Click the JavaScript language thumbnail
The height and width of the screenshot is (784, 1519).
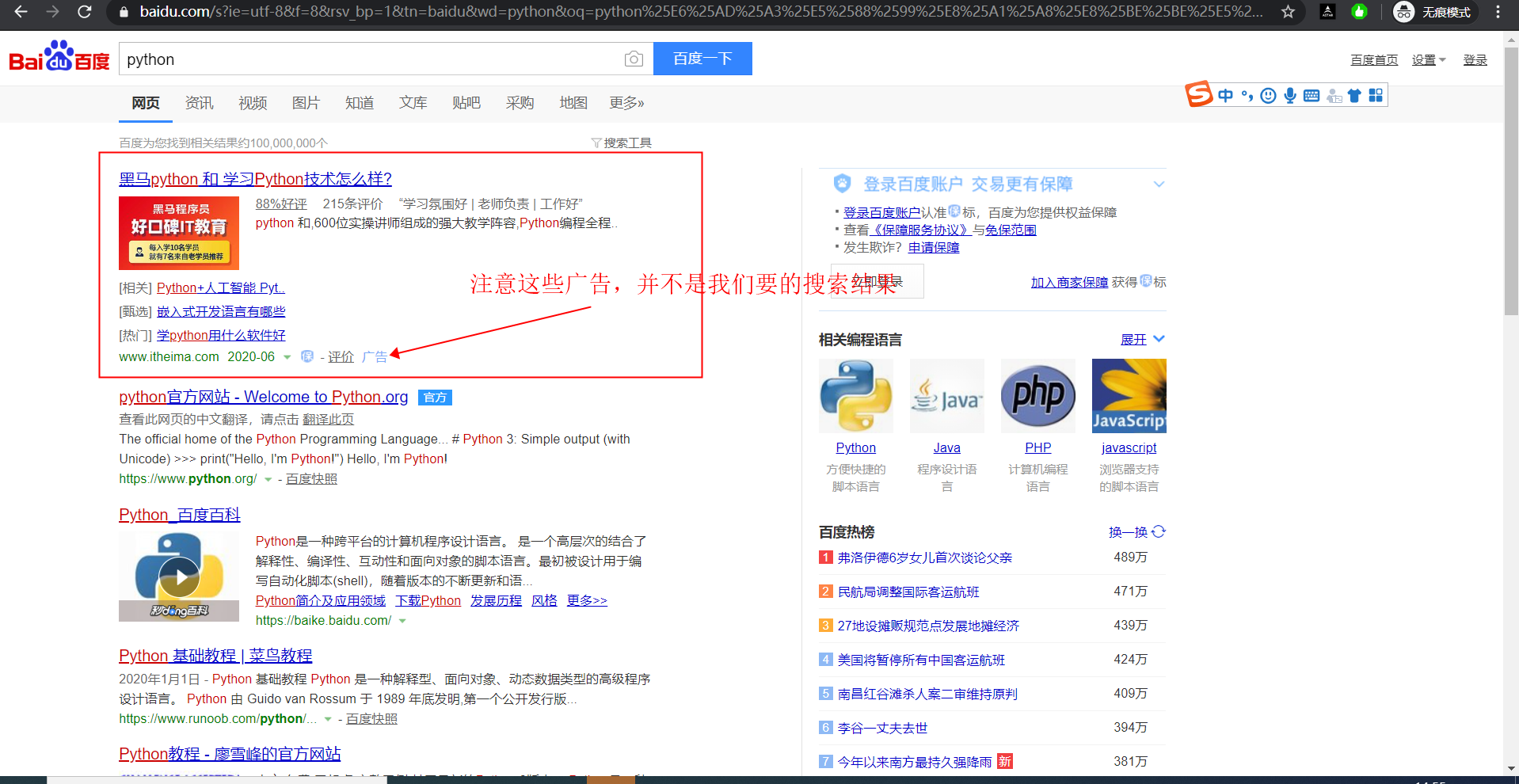pyautogui.click(x=1129, y=396)
